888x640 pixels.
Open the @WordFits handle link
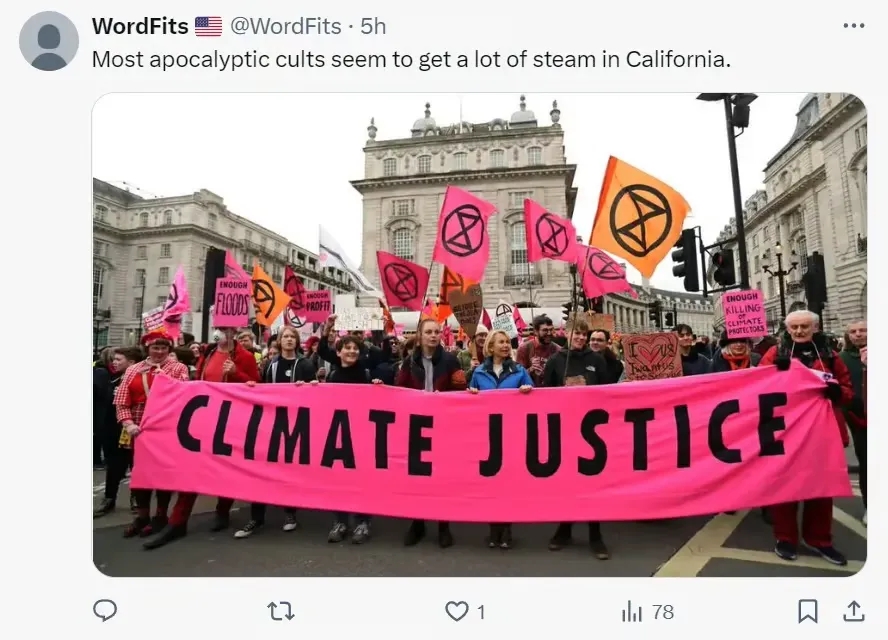[x=285, y=26]
